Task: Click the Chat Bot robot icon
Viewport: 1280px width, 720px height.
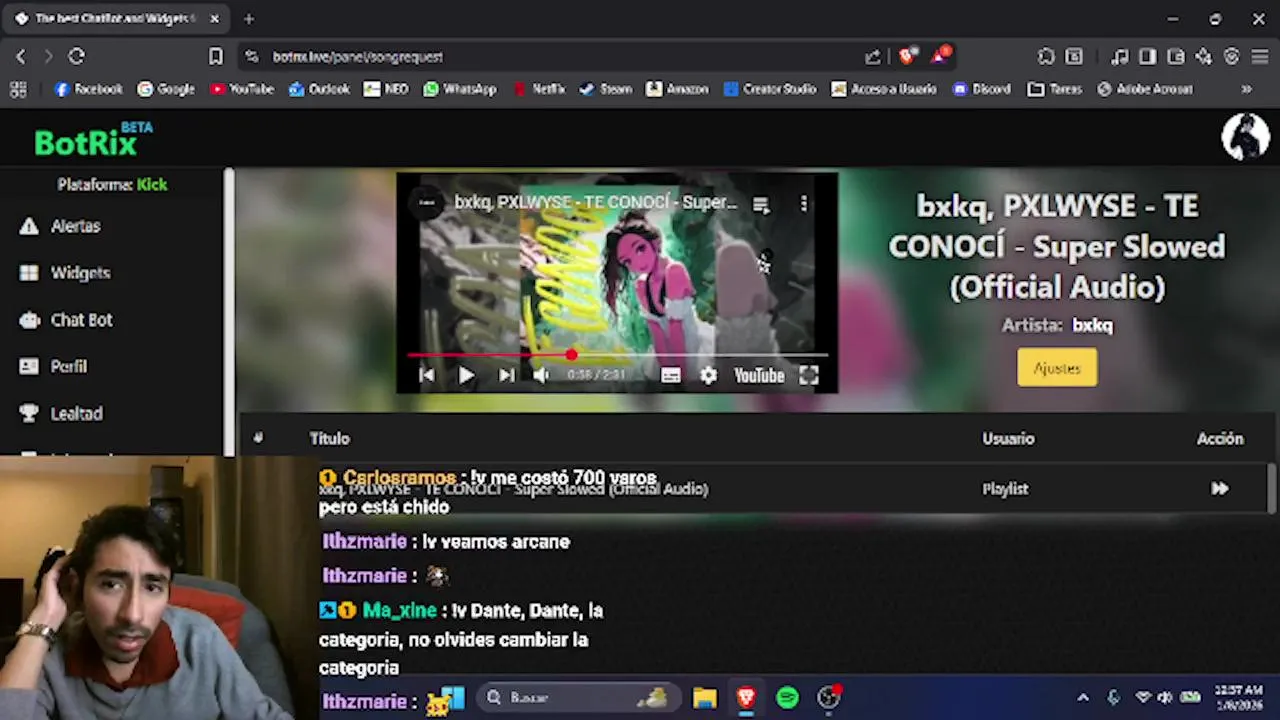Action: pos(29,320)
